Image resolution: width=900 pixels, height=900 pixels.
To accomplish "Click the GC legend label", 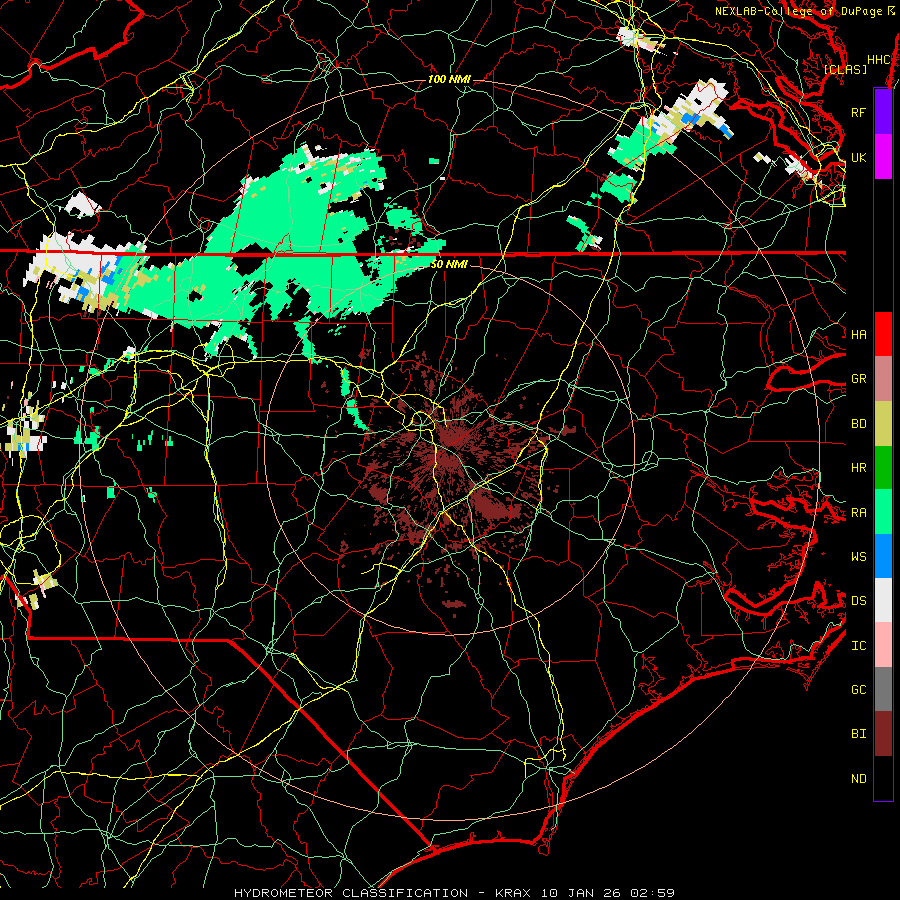I will (859, 689).
